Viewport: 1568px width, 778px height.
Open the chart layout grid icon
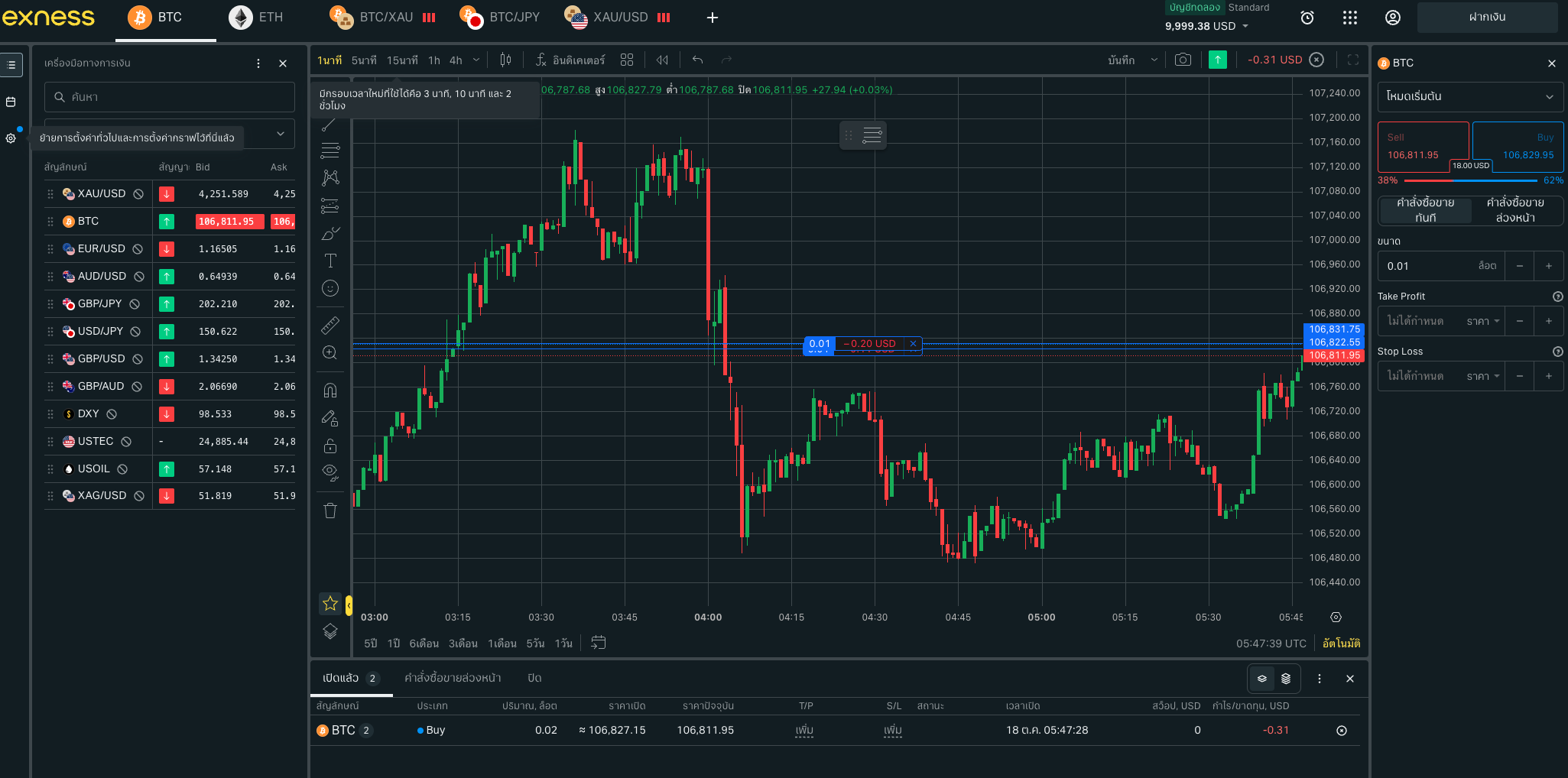627,60
